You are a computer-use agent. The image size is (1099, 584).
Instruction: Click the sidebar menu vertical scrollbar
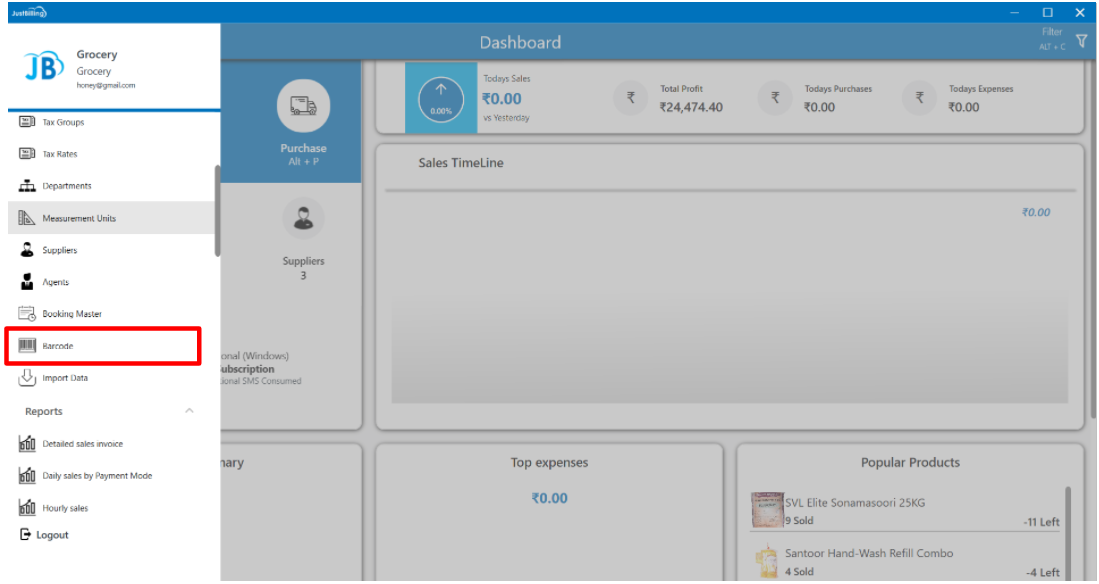217,210
